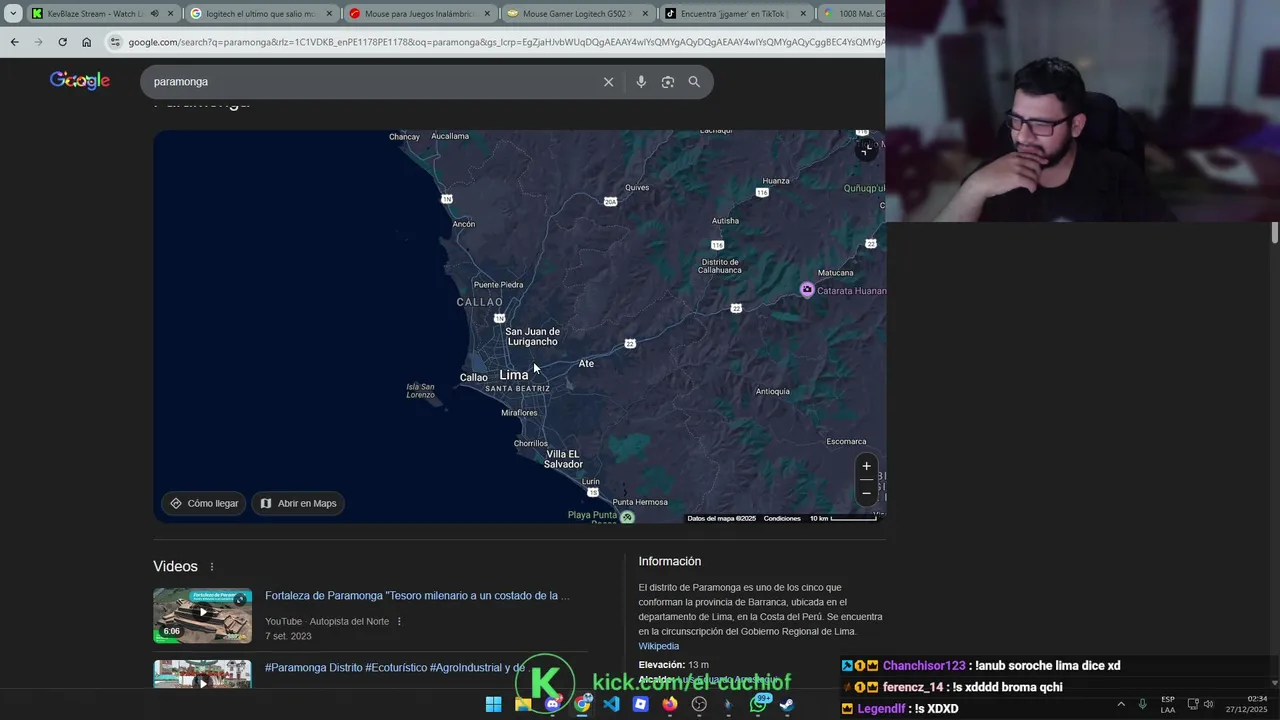Go back to previous page
Screen dimensions: 1280x720
coord(14,42)
